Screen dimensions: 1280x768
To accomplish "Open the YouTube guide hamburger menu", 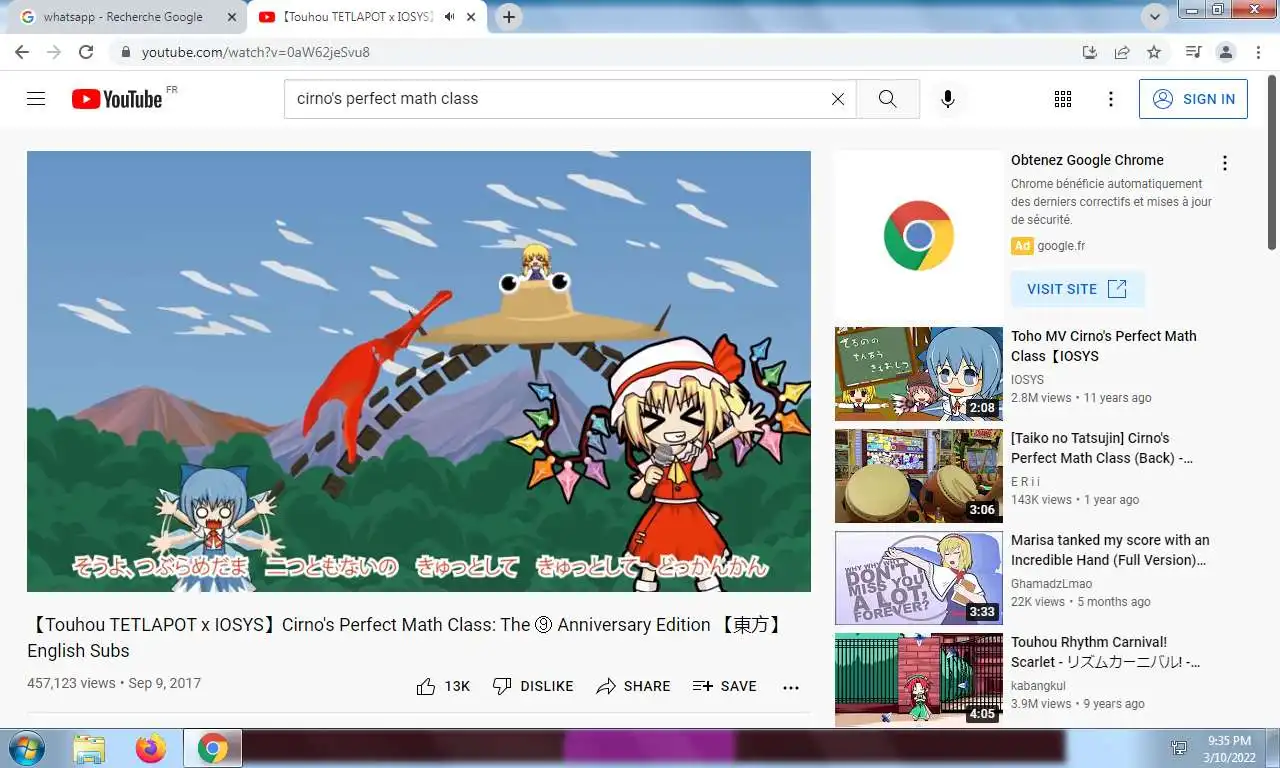I will pyautogui.click(x=36, y=99).
